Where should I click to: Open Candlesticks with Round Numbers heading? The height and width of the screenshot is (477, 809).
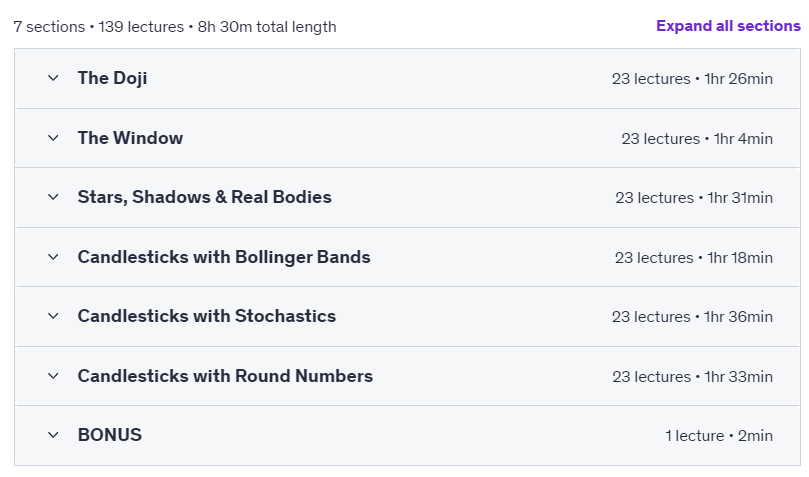[225, 376]
